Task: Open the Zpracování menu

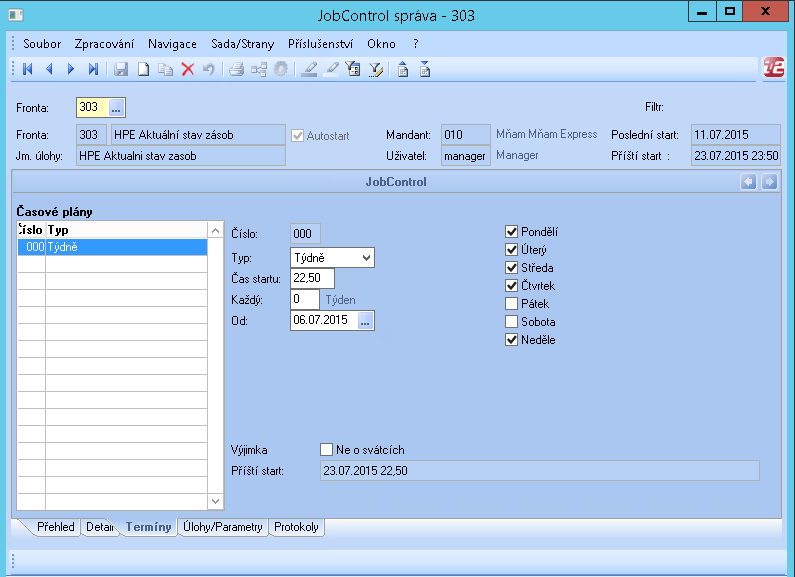Action: (x=104, y=44)
